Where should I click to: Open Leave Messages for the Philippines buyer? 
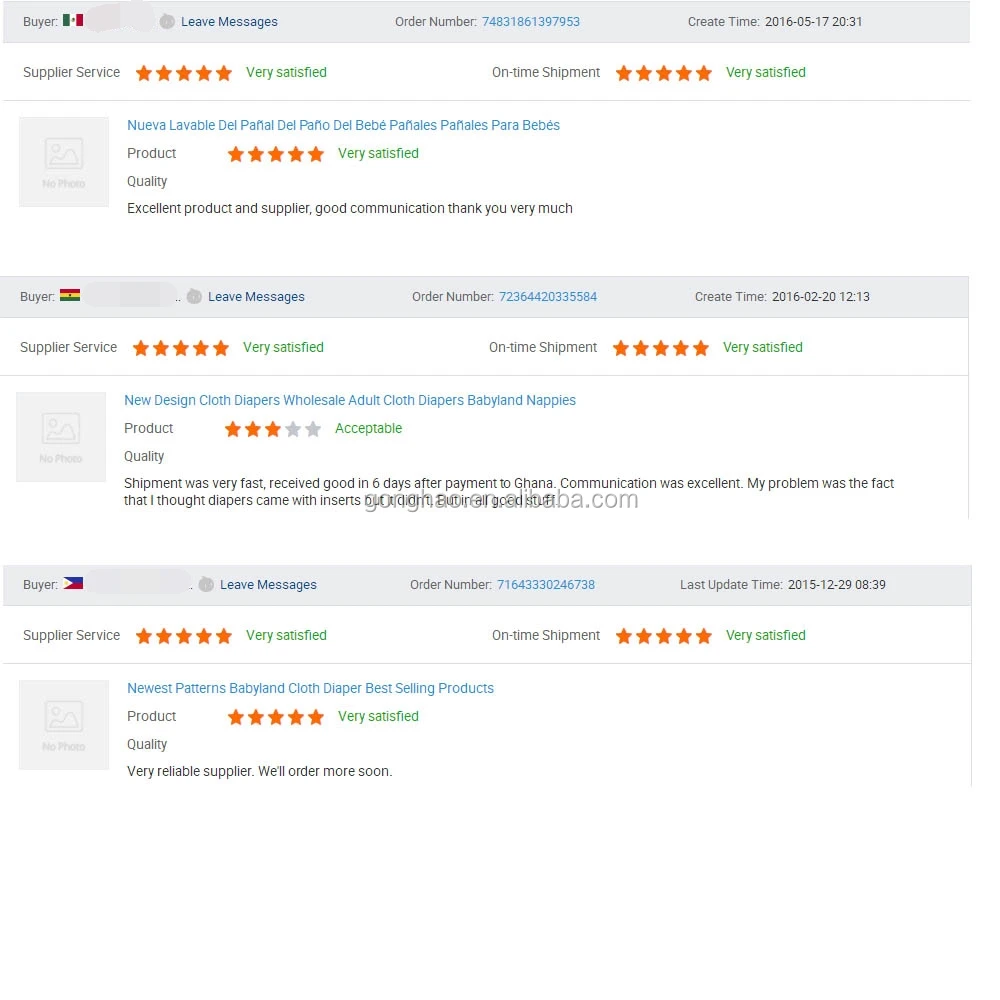tap(268, 585)
